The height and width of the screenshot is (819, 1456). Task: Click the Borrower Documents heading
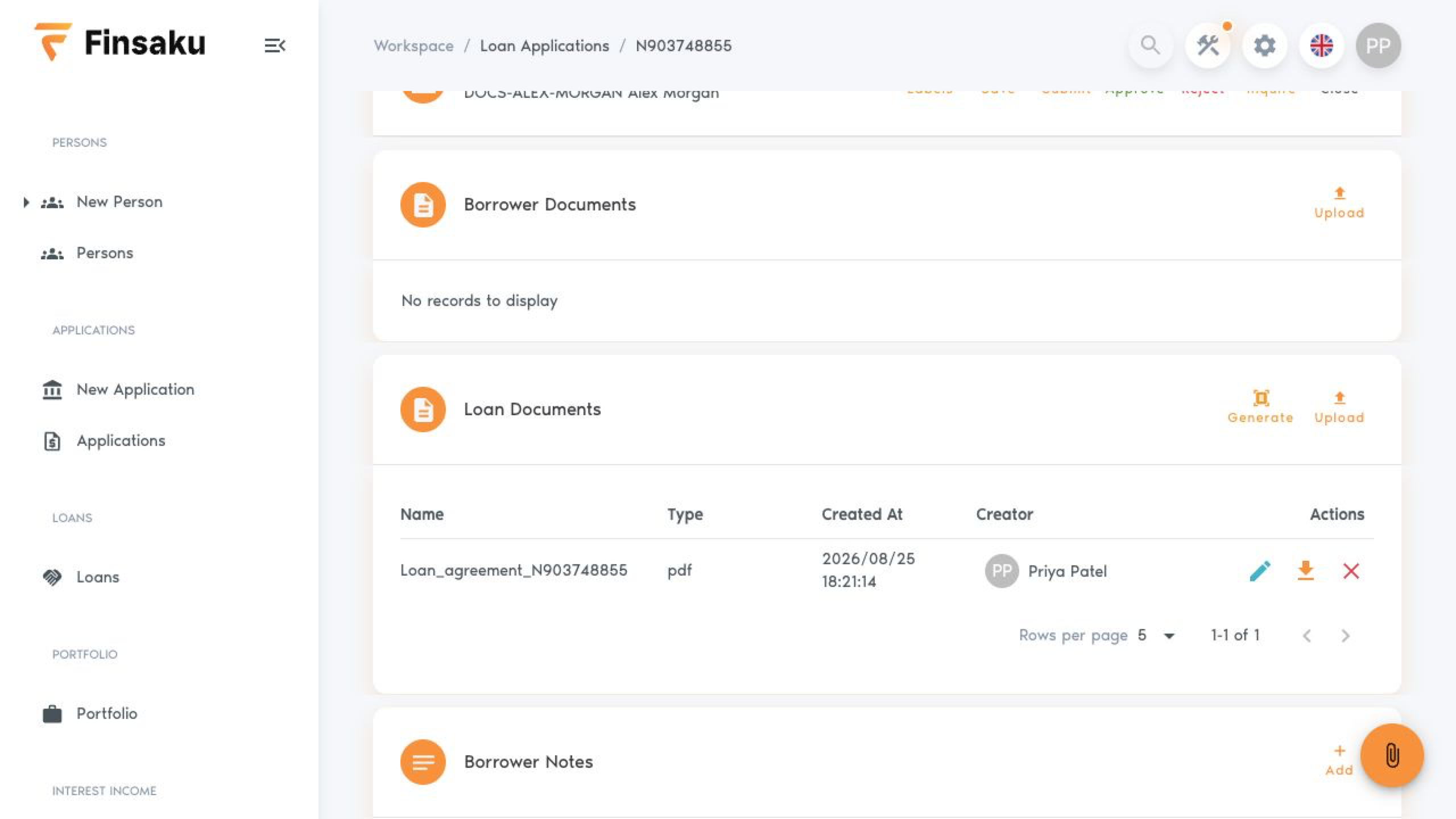(549, 205)
